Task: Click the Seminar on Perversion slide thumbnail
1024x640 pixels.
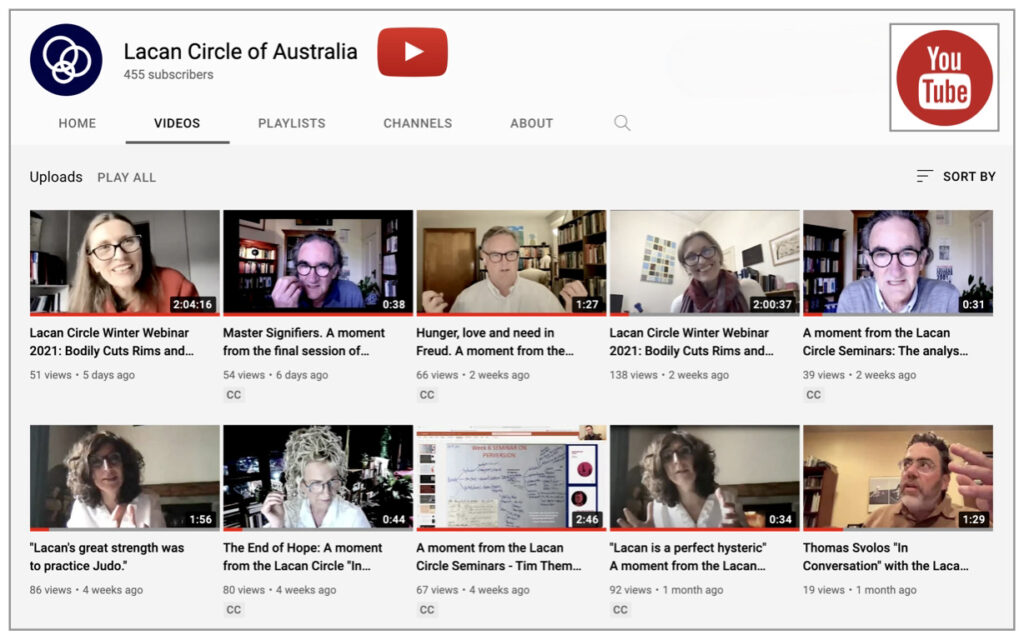Action: tap(511, 477)
